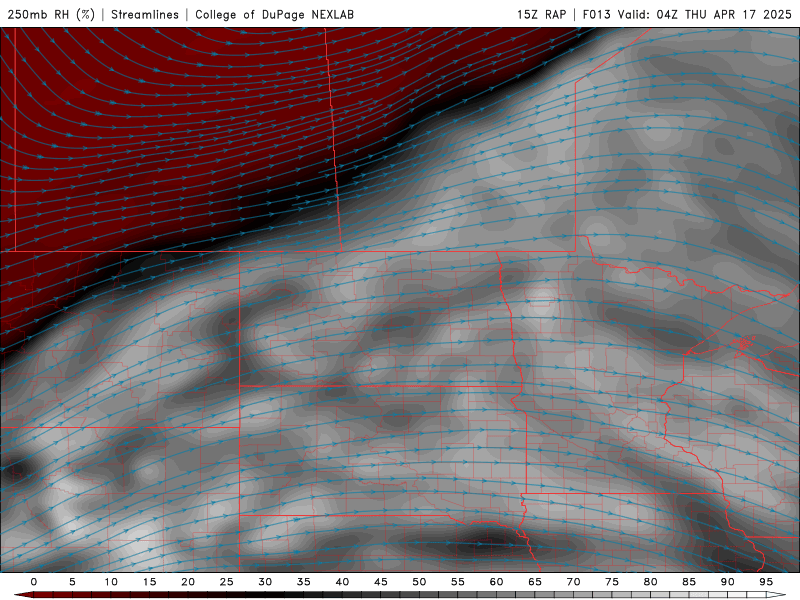Image resolution: width=800 pixels, height=600 pixels.
Task: Click the colorbar label '45'
Action: pos(381,582)
